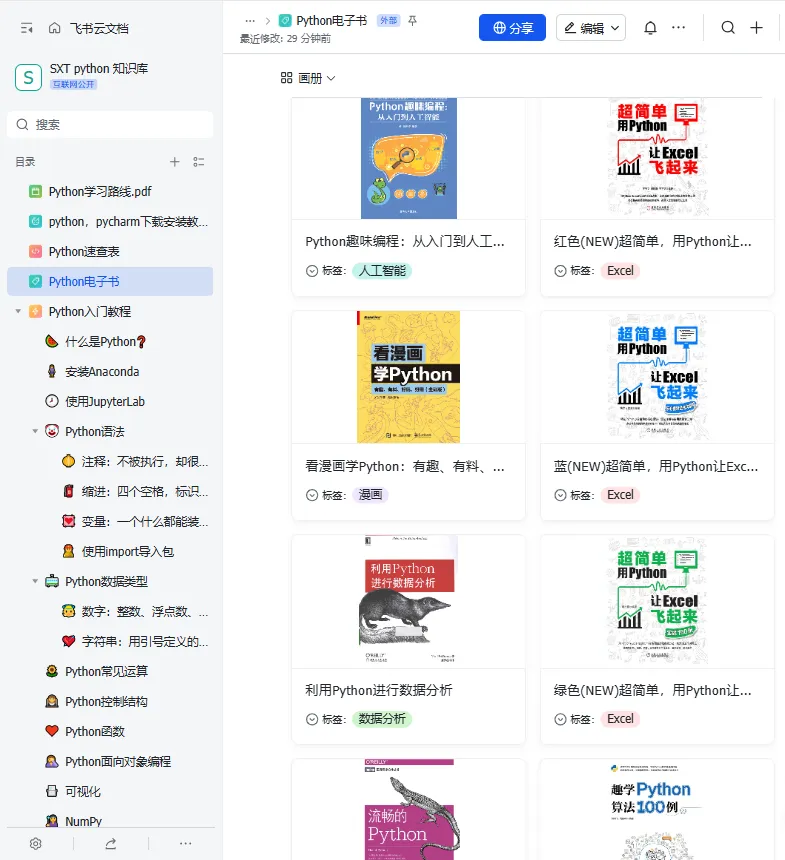
Task: Open the SXT python 知识库 workspace logo
Action: pyautogui.click(x=28, y=77)
